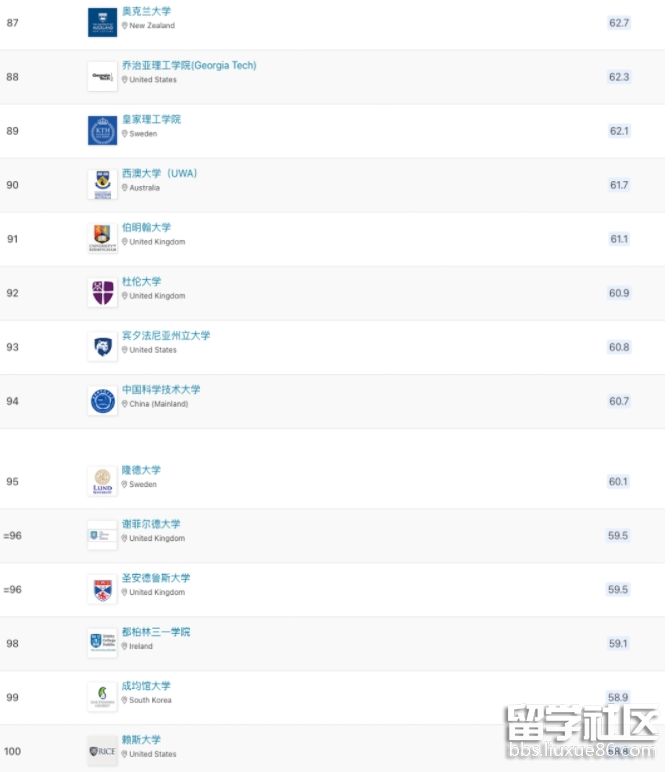Click the University of Western Australia crest
The image size is (672, 772).
(x=102, y=184)
